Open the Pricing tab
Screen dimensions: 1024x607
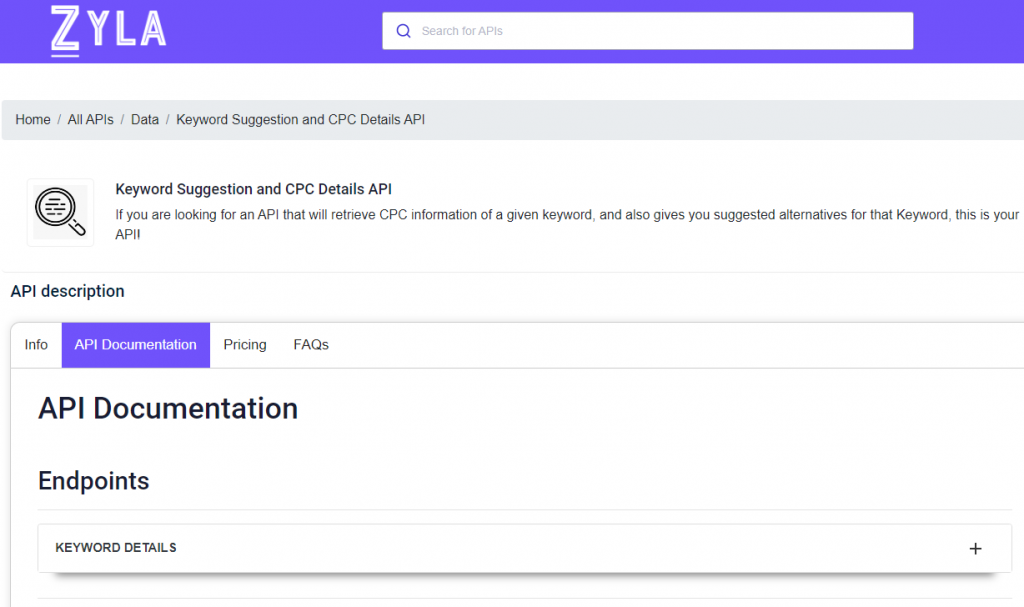(x=245, y=345)
